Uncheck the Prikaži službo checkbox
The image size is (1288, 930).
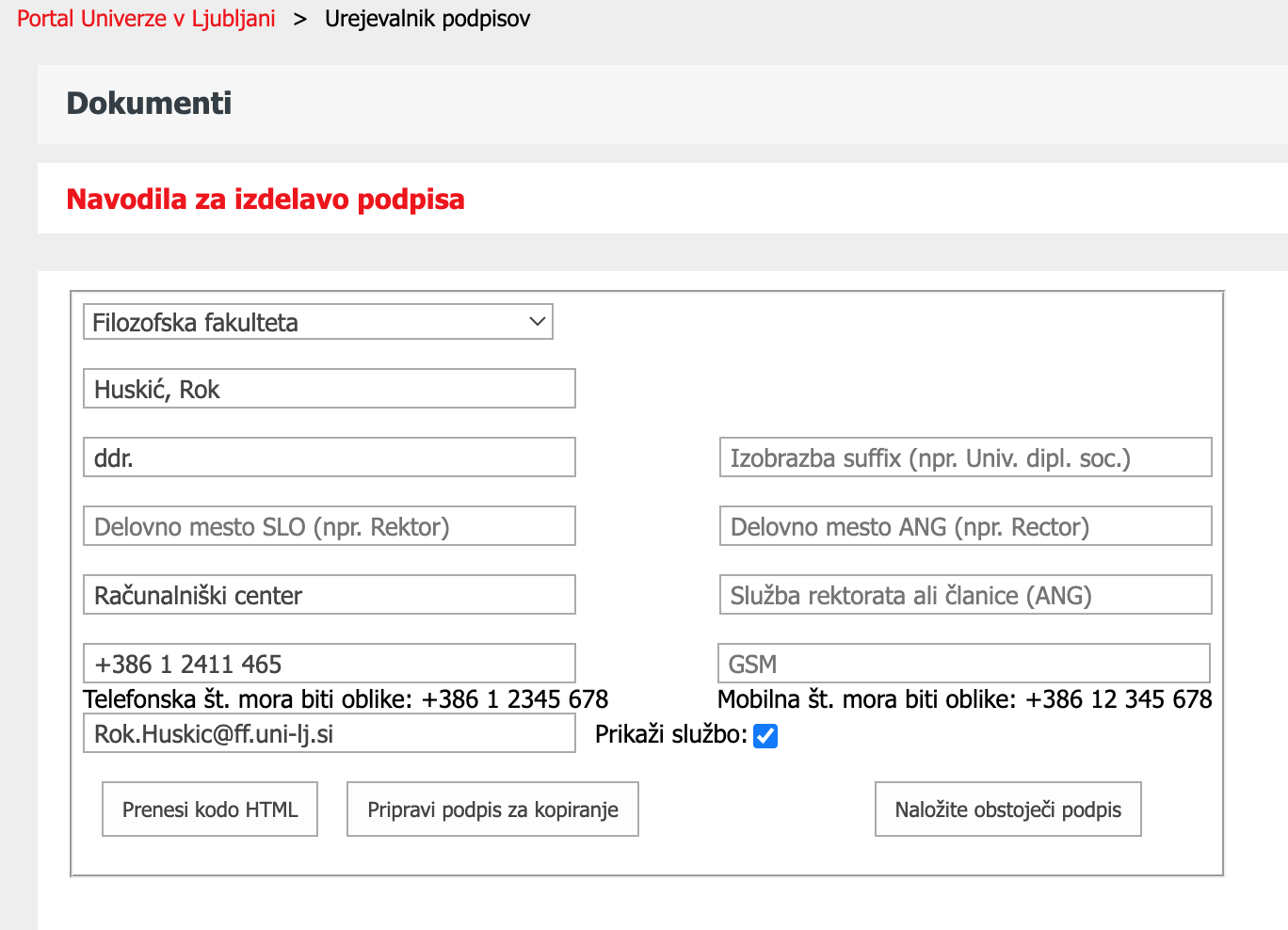(765, 735)
